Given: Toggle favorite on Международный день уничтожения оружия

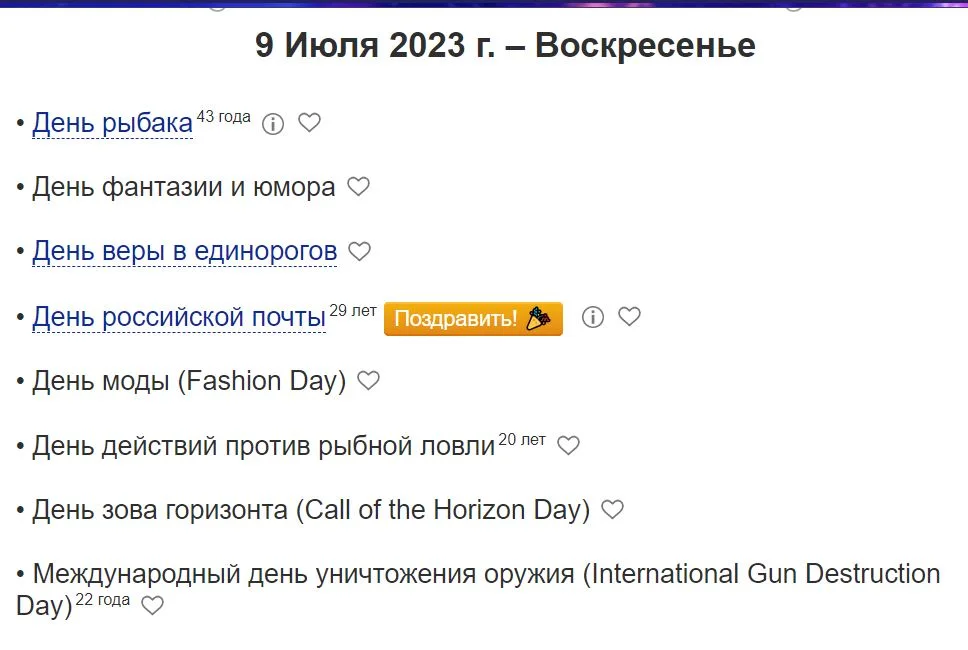Looking at the screenshot, I should click(151, 605).
